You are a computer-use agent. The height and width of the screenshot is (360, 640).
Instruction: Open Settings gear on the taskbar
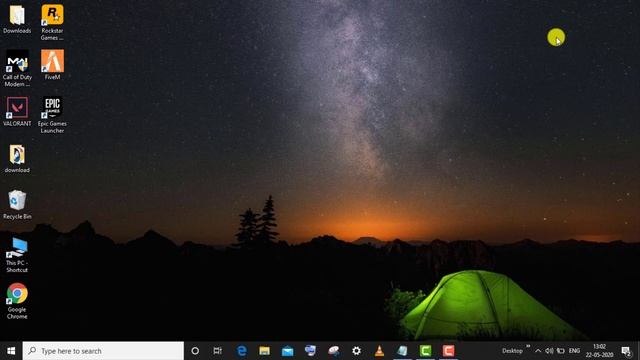point(356,351)
